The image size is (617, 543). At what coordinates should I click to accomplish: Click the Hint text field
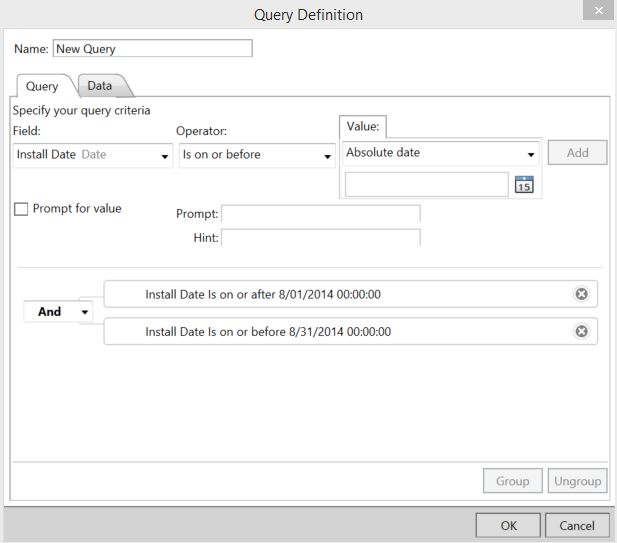click(x=321, y=238)
